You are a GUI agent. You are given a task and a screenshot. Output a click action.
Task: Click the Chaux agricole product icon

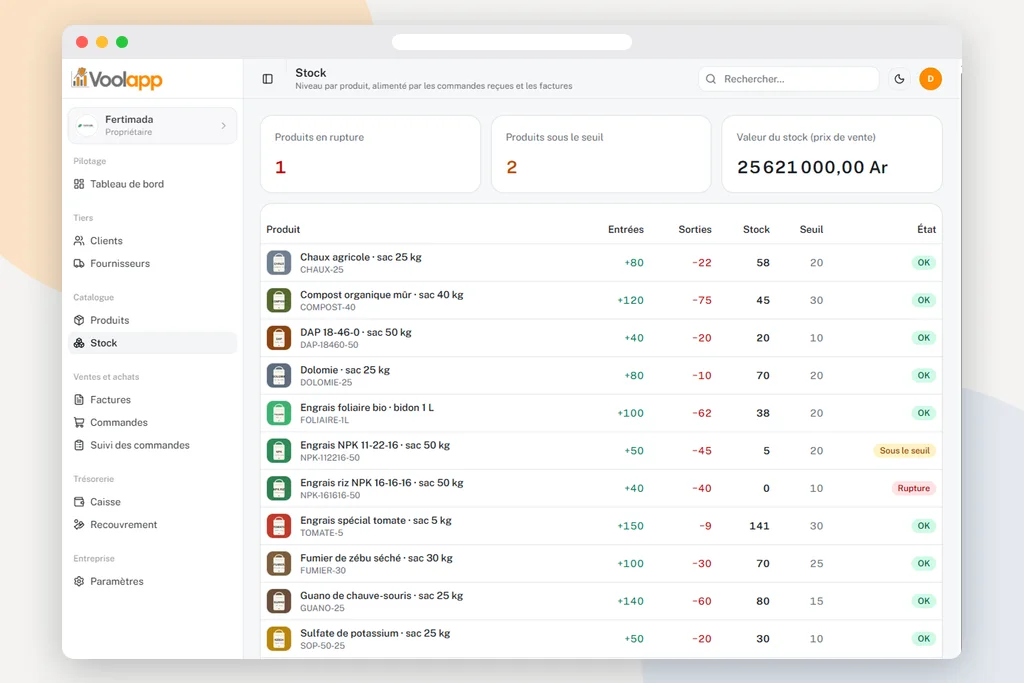coord(279,263)
